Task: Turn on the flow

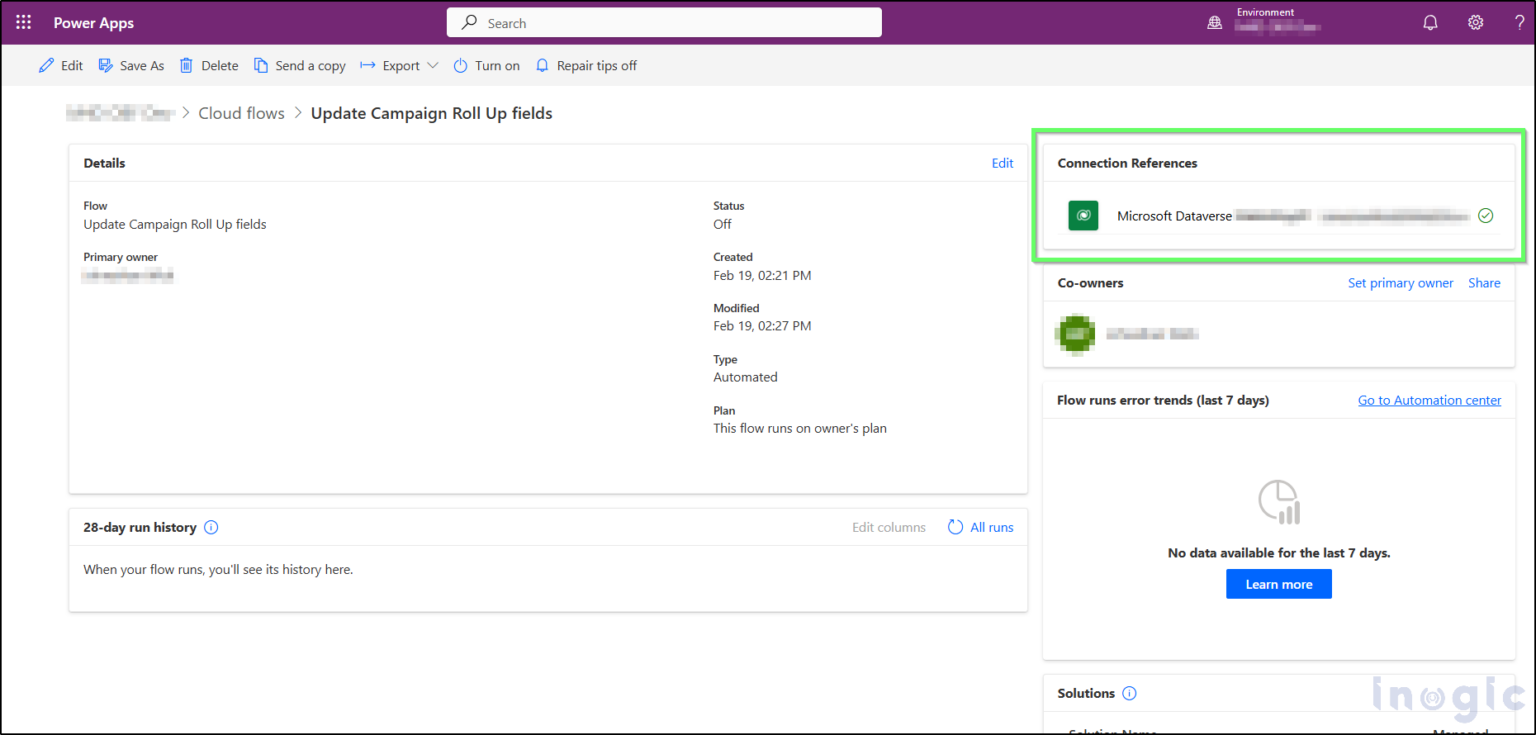Action: pos(486,65)
